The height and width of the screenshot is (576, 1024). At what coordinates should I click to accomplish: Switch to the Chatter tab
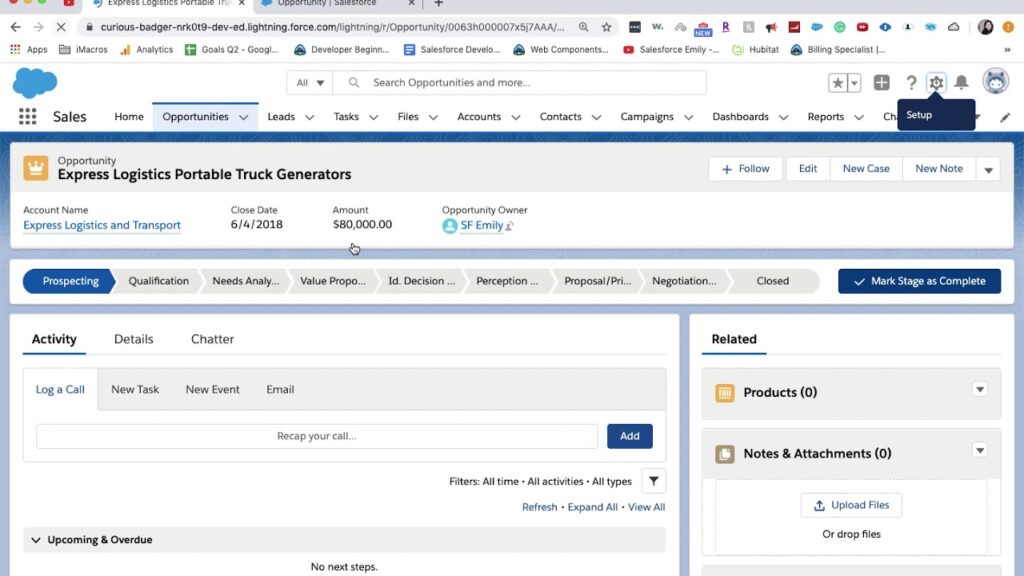point(212,339)
